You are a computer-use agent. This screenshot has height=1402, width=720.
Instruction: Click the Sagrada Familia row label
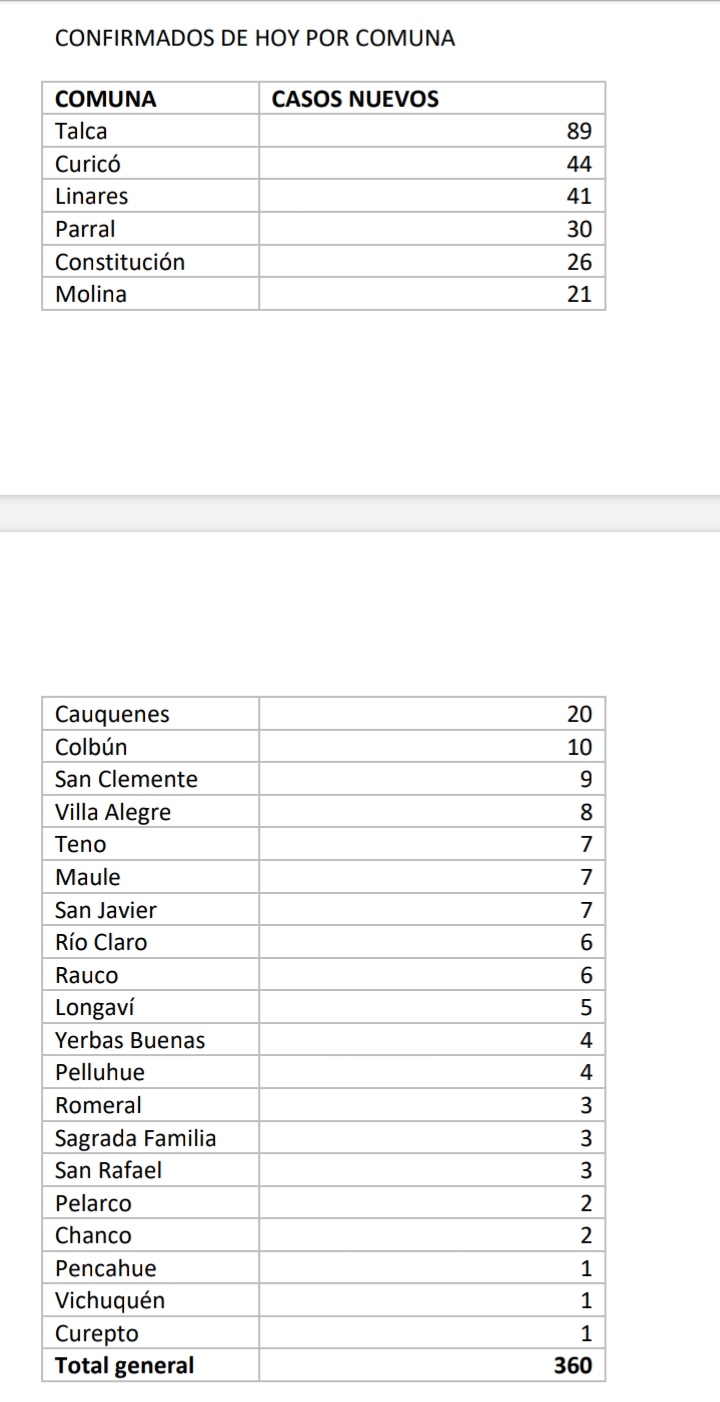tap(135, 1138)
